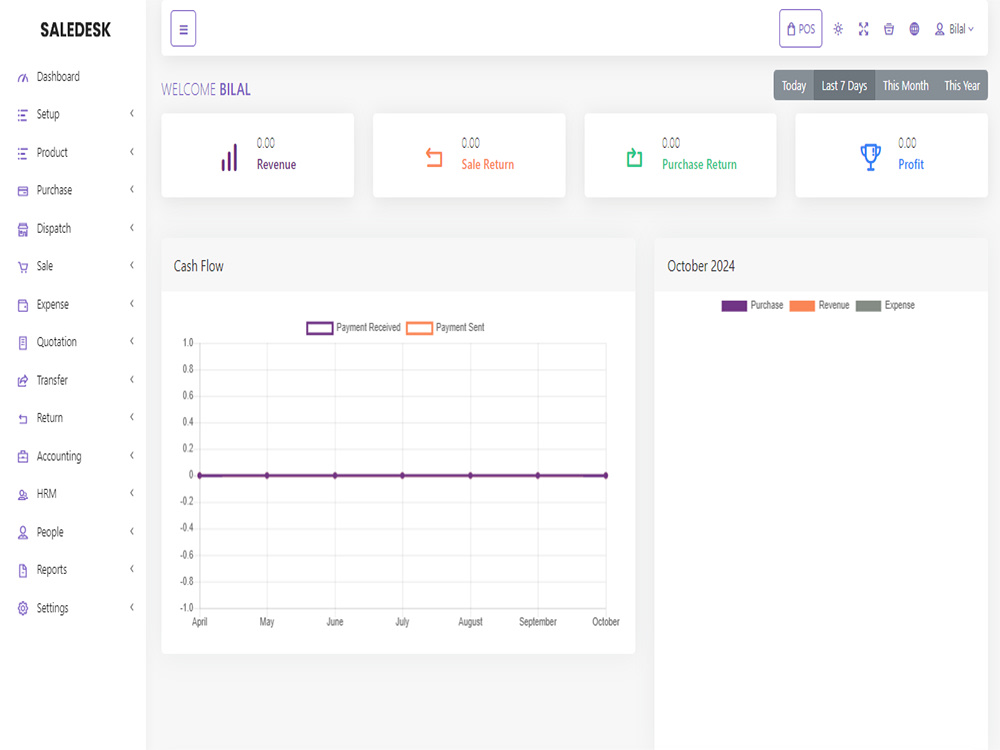Image resolution: width=1000 pixels, height=750 pixels.
Task: Click the Accounting briefcase icon
Action: click(x=23, y=457)
